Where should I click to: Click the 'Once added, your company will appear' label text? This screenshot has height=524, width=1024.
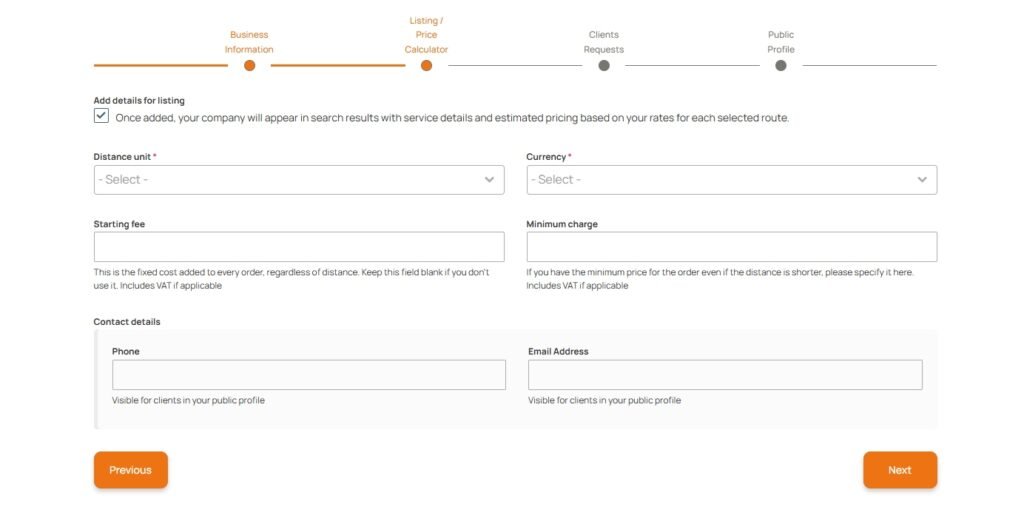[452, 118]
